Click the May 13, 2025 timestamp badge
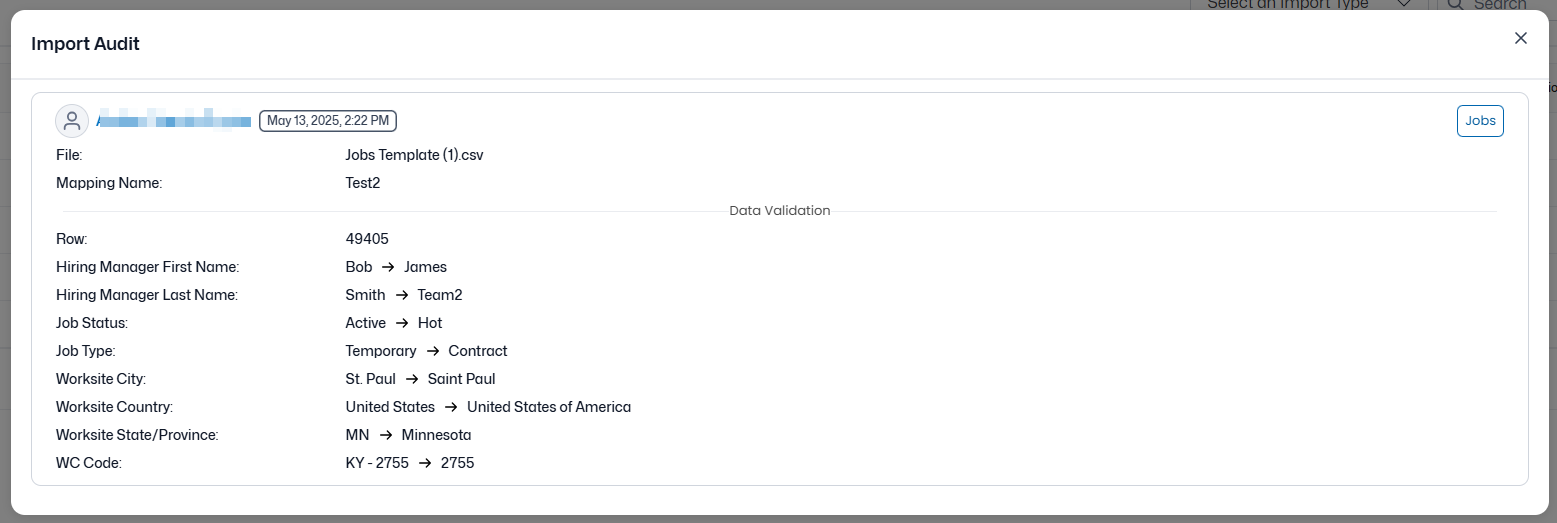Image resolution: width=1557 pixels, height=523 pixels. pos(328,121)
